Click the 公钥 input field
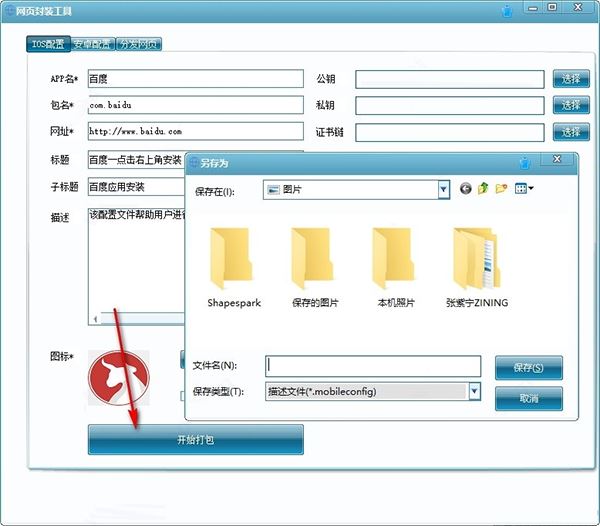Screen dimensions: 600x526 coord(450,79)
